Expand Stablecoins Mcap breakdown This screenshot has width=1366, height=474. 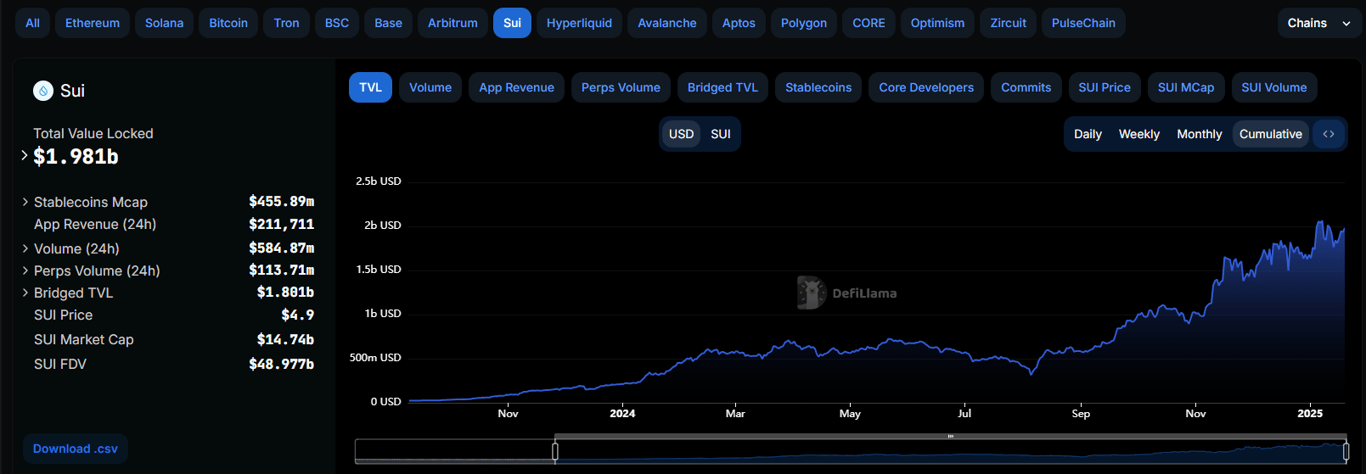(26, 202)
